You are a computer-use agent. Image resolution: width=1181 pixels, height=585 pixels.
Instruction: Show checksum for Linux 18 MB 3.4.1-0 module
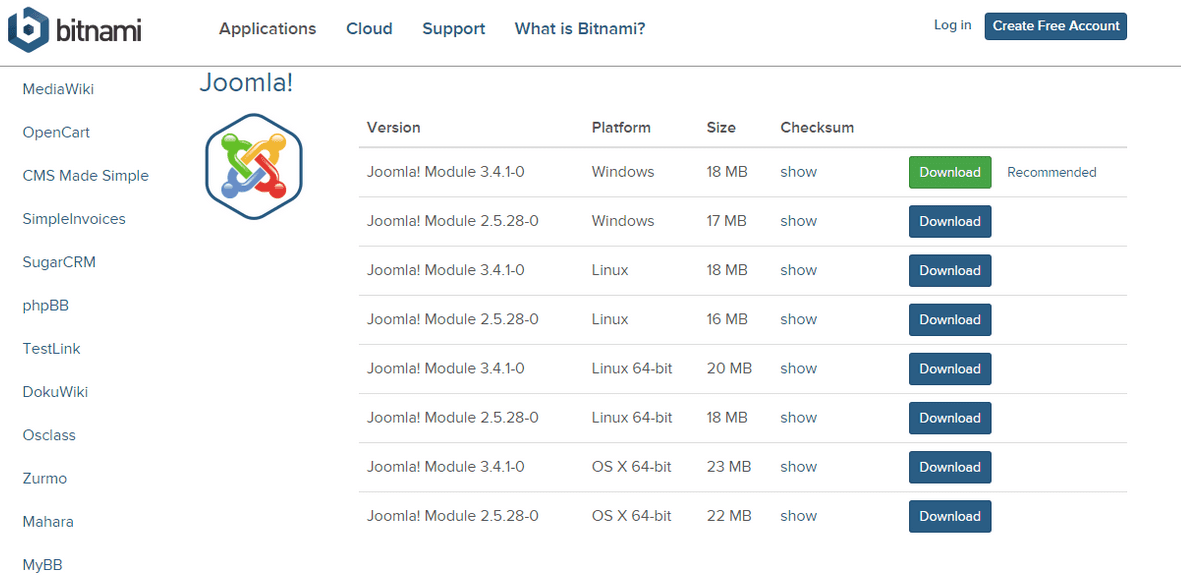point(798,270)
